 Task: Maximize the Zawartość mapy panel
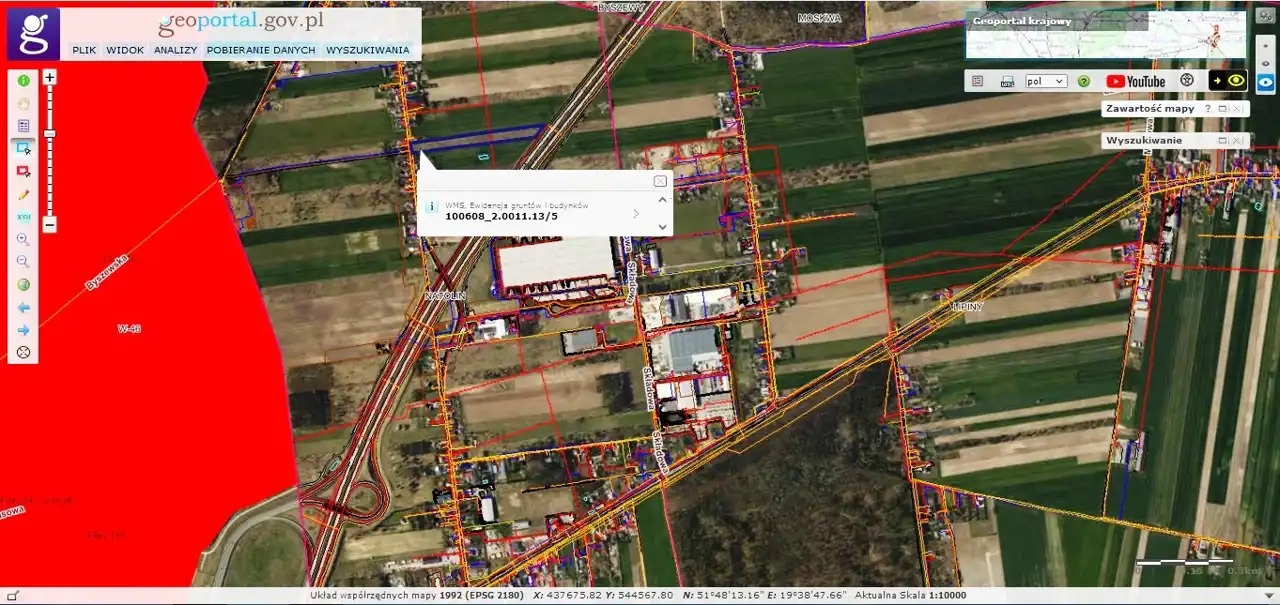1222,109
